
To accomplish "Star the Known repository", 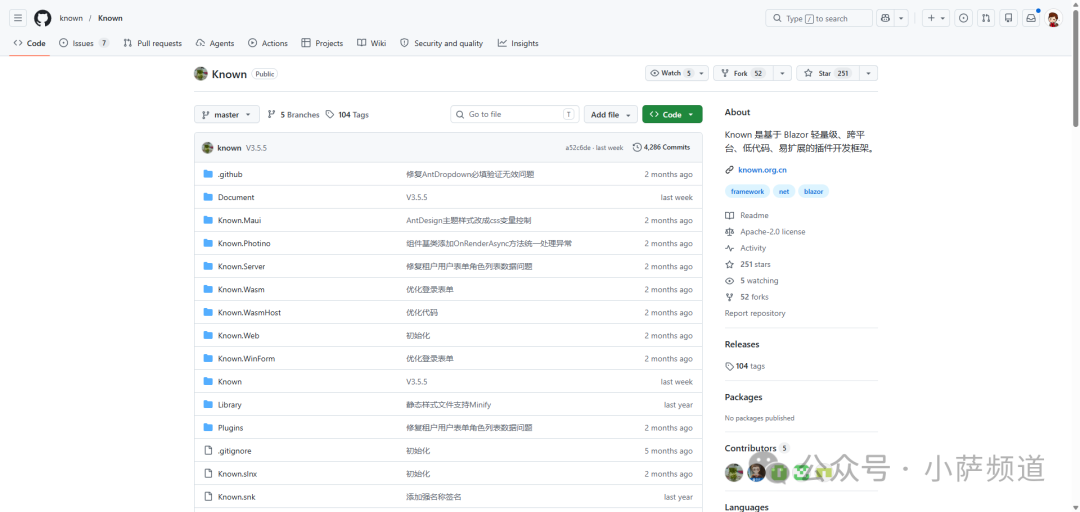I will point(827,73).
